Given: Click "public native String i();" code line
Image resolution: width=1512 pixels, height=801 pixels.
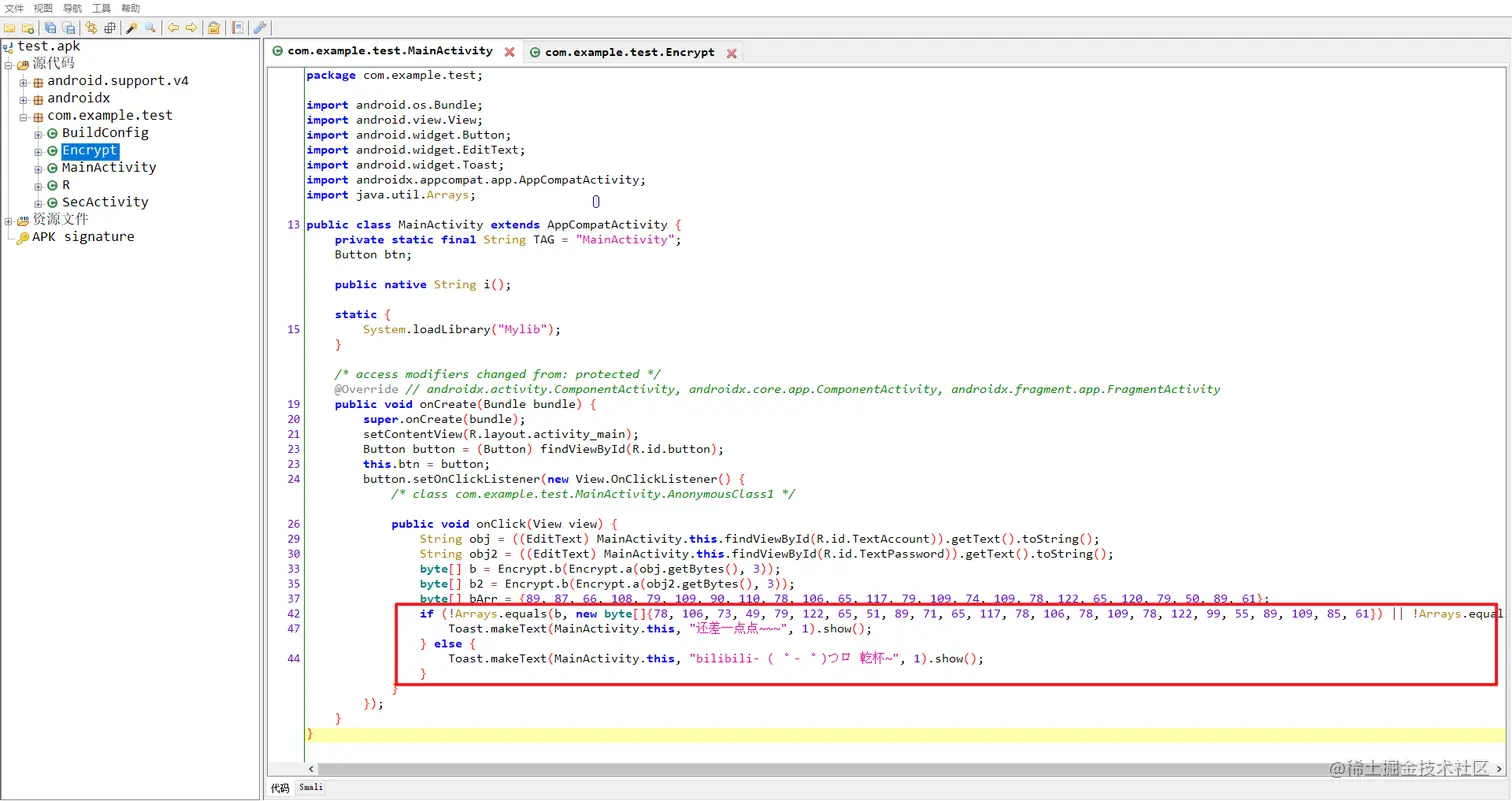Looking at the screenshot, I should coord(423,284).
